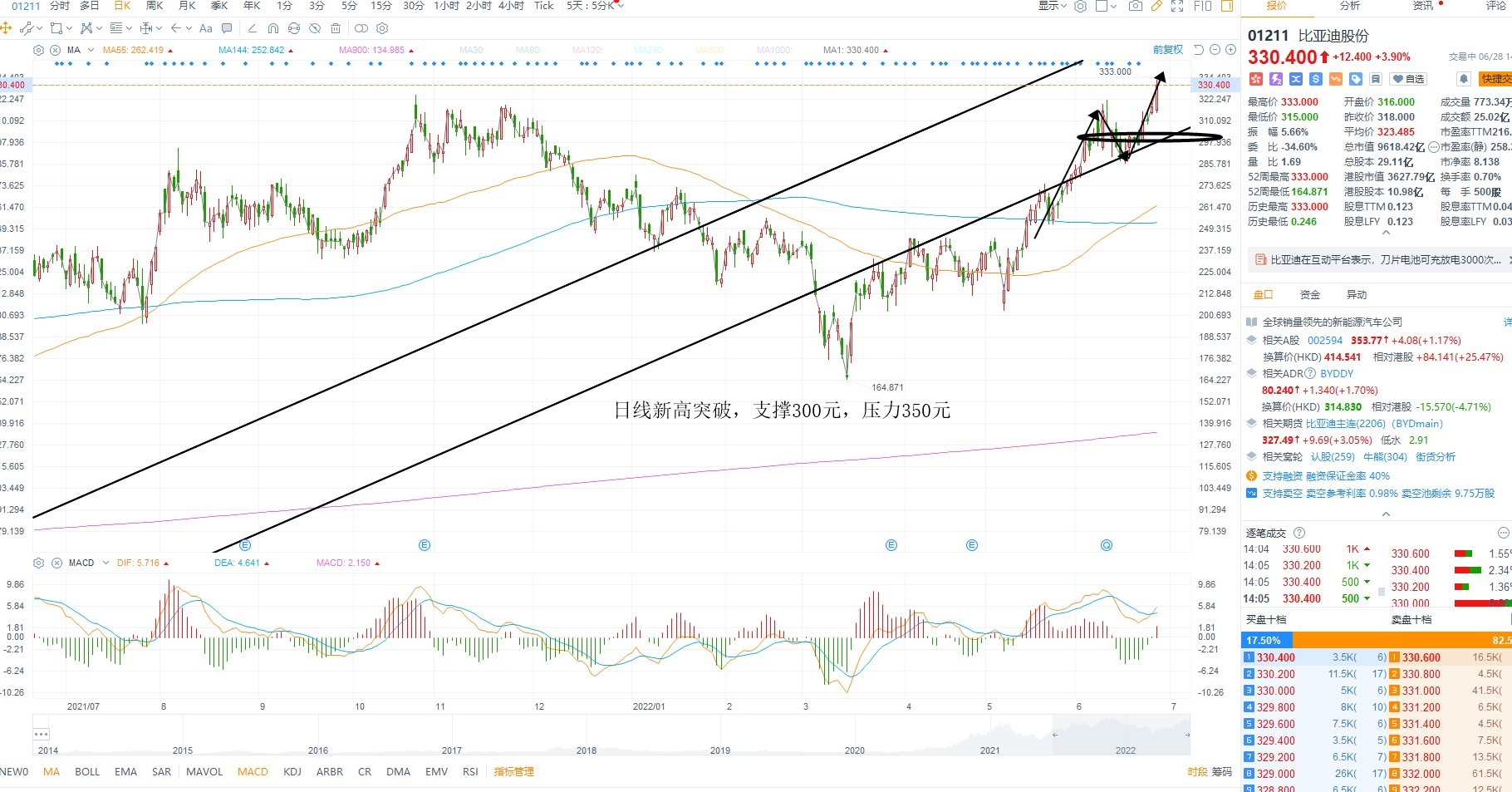Image resolution: width=1512 pixels, height=792 pixels.
Task: Switch to 周K weekly chart
Action: (155, 6)
